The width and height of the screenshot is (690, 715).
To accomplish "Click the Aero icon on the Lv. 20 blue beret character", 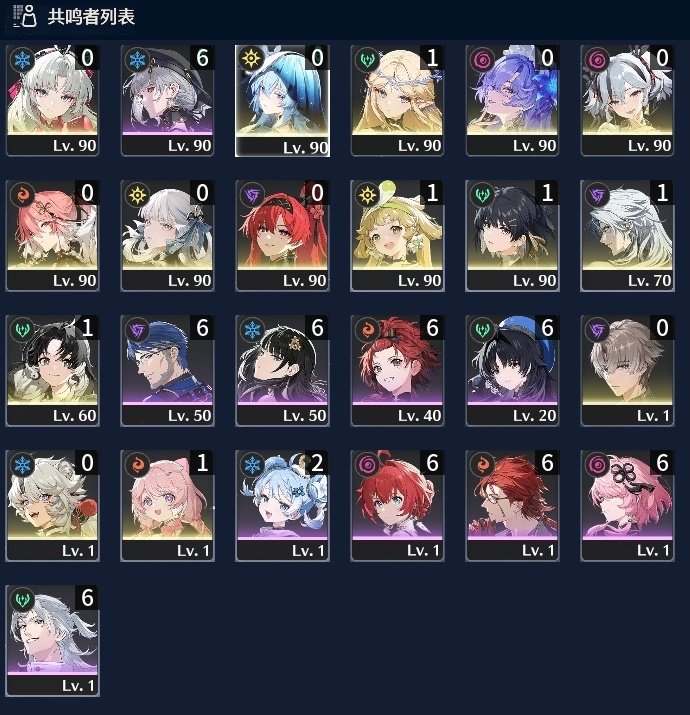I will (x=482, y=329).
